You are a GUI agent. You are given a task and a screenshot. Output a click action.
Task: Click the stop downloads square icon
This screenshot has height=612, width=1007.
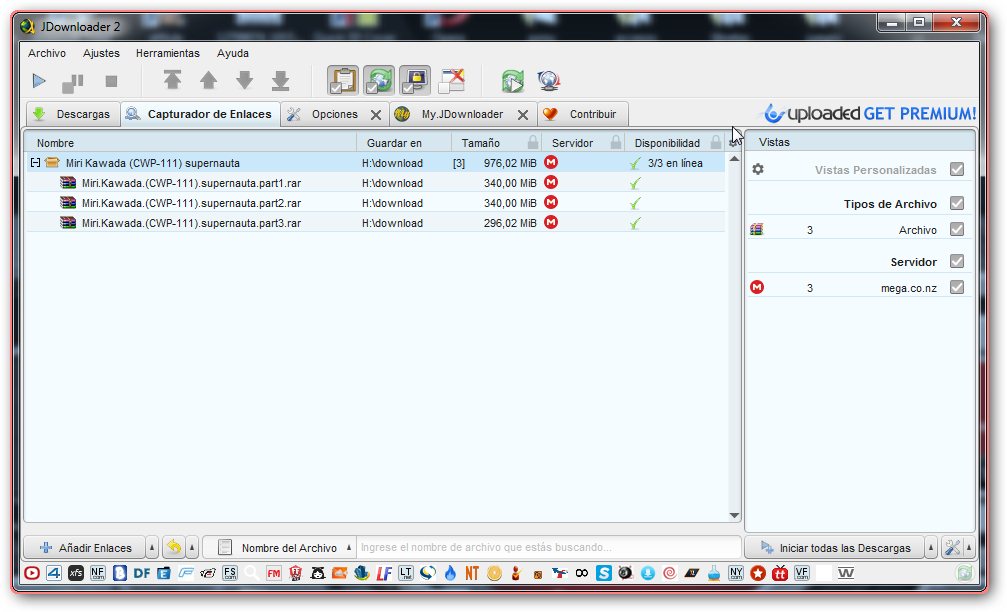click(x=111, y=81)
